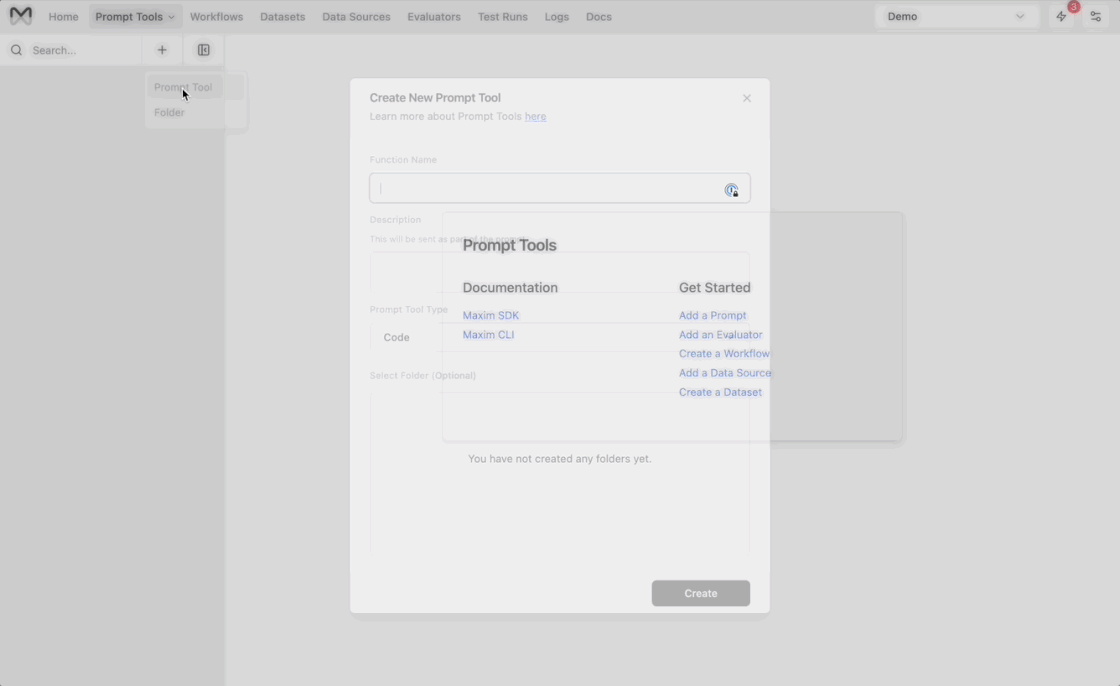The height and width of the screenshot is (686, 1120).
Task: Click the 'You have not created any folders yet.' text
Action: point(559,459)
